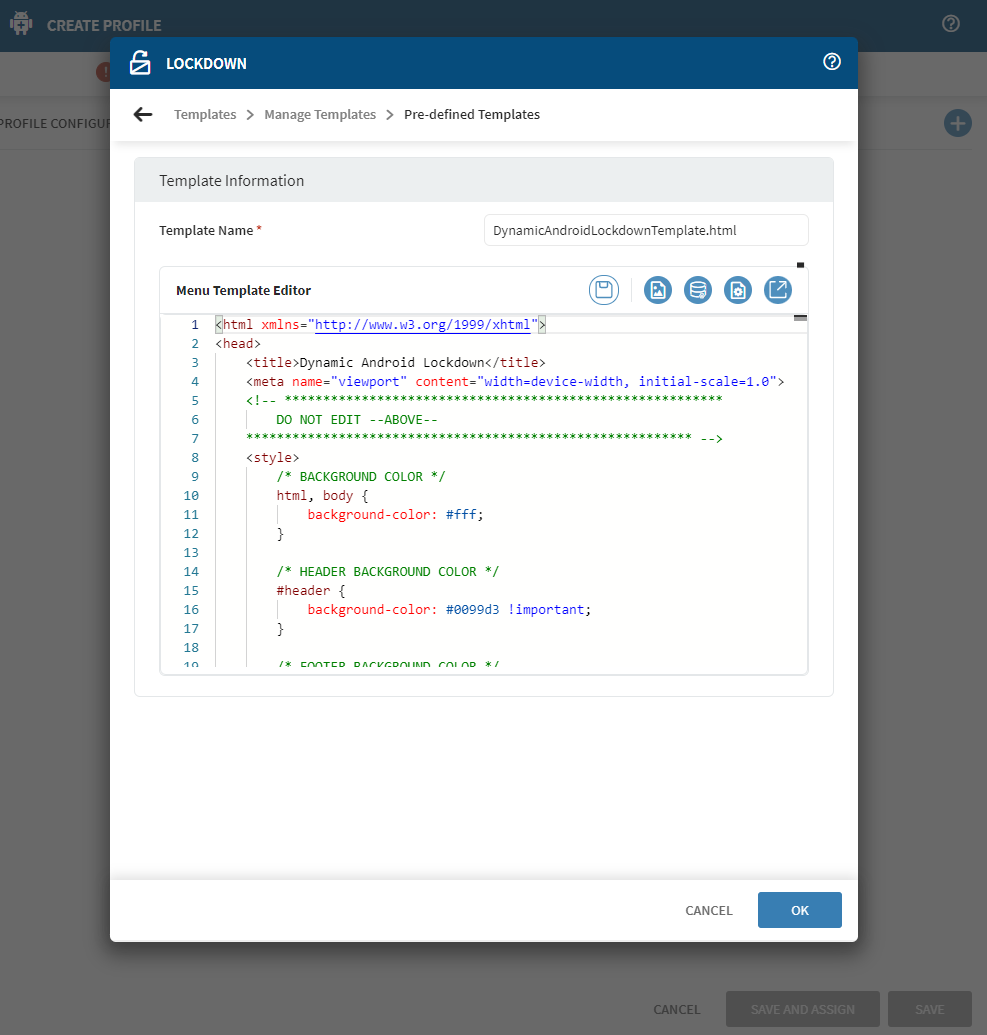Click the save template floppy disk icon
Viewport: 987px width, 1035px height.
click(603, 290)
